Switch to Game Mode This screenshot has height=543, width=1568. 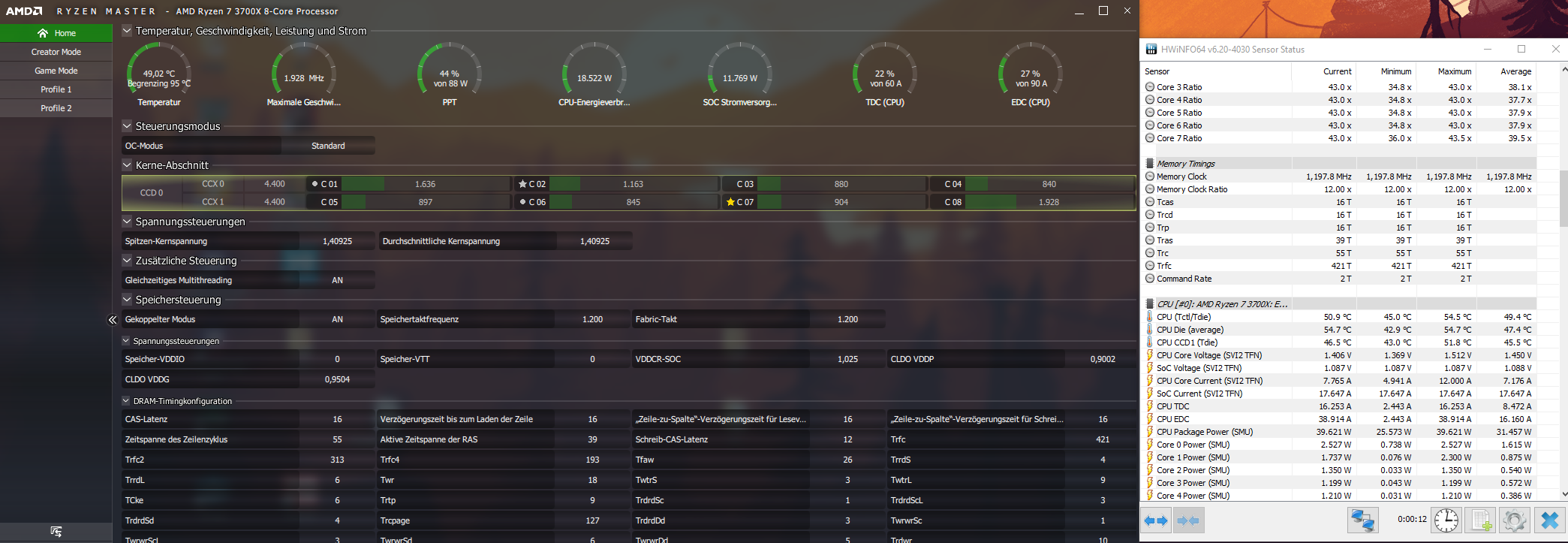[x=56, y=71]
